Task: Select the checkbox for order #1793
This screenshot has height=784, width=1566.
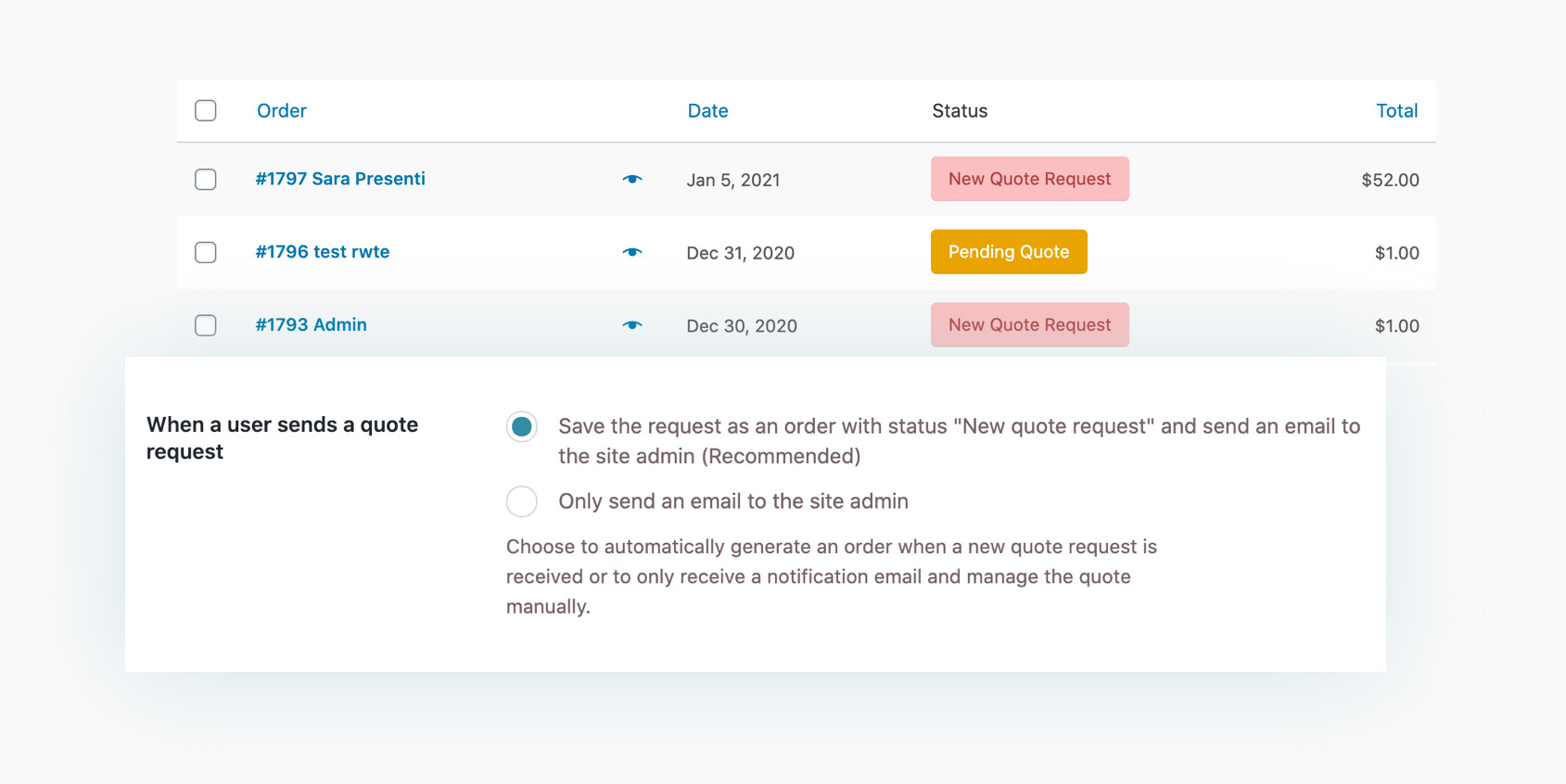Action: point(206,325)
